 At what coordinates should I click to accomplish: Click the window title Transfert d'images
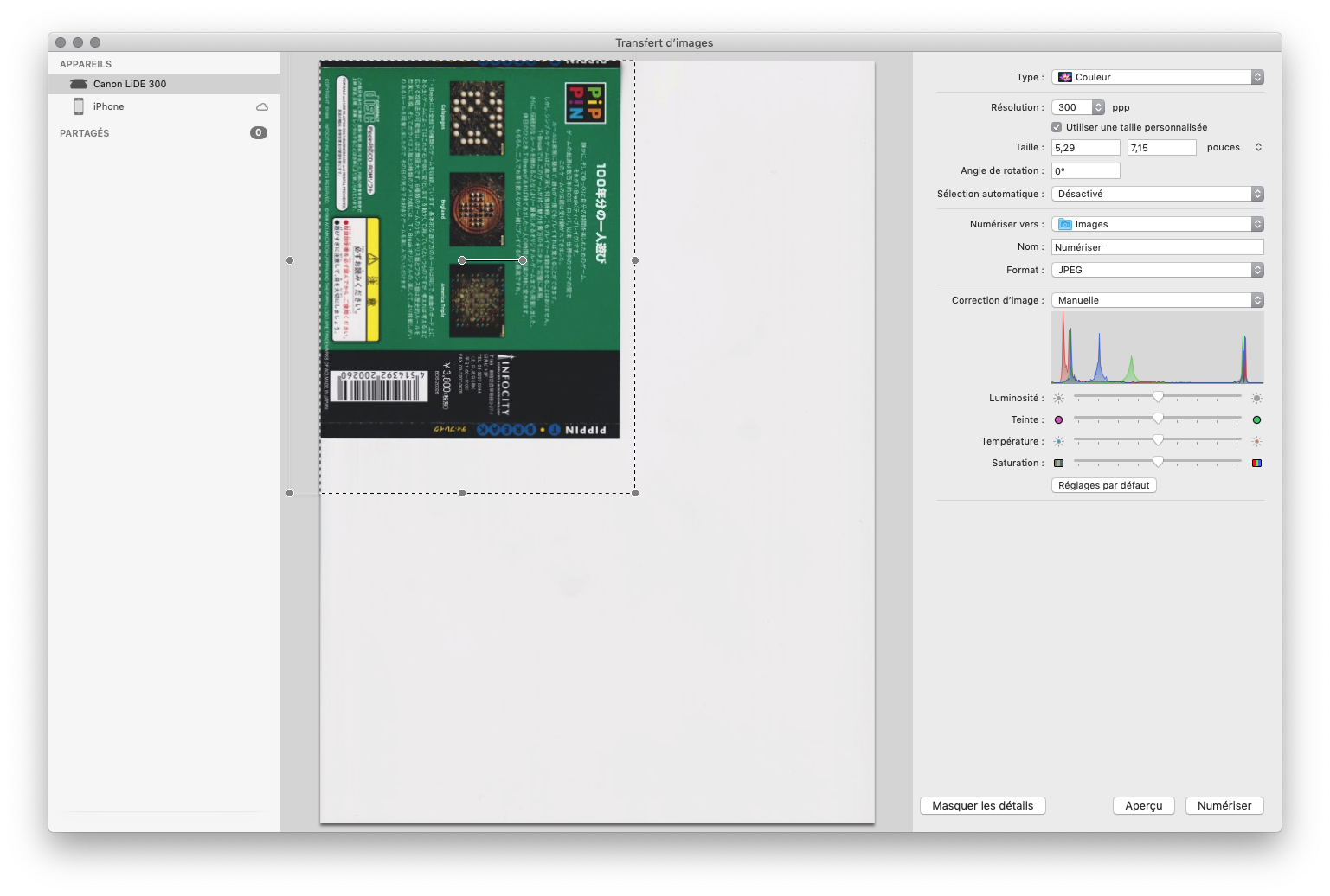(665, 42)
